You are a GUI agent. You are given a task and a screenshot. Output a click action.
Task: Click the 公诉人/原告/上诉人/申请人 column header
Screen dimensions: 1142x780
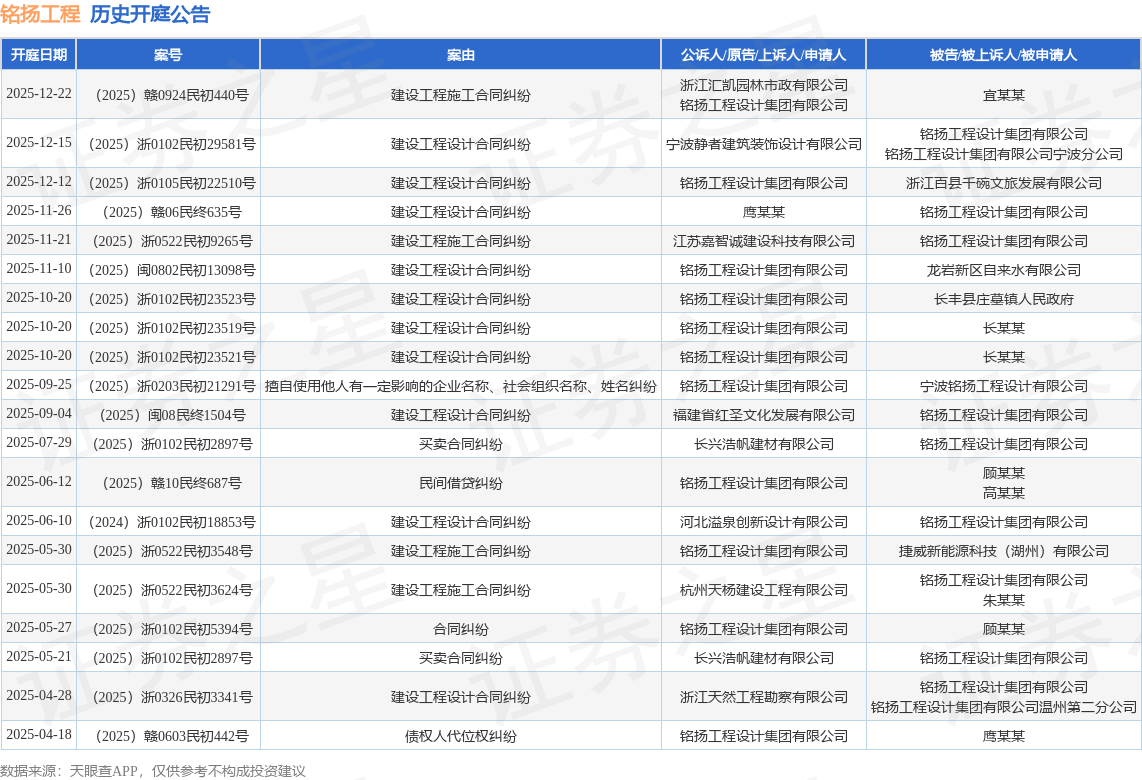click(763, 55)
